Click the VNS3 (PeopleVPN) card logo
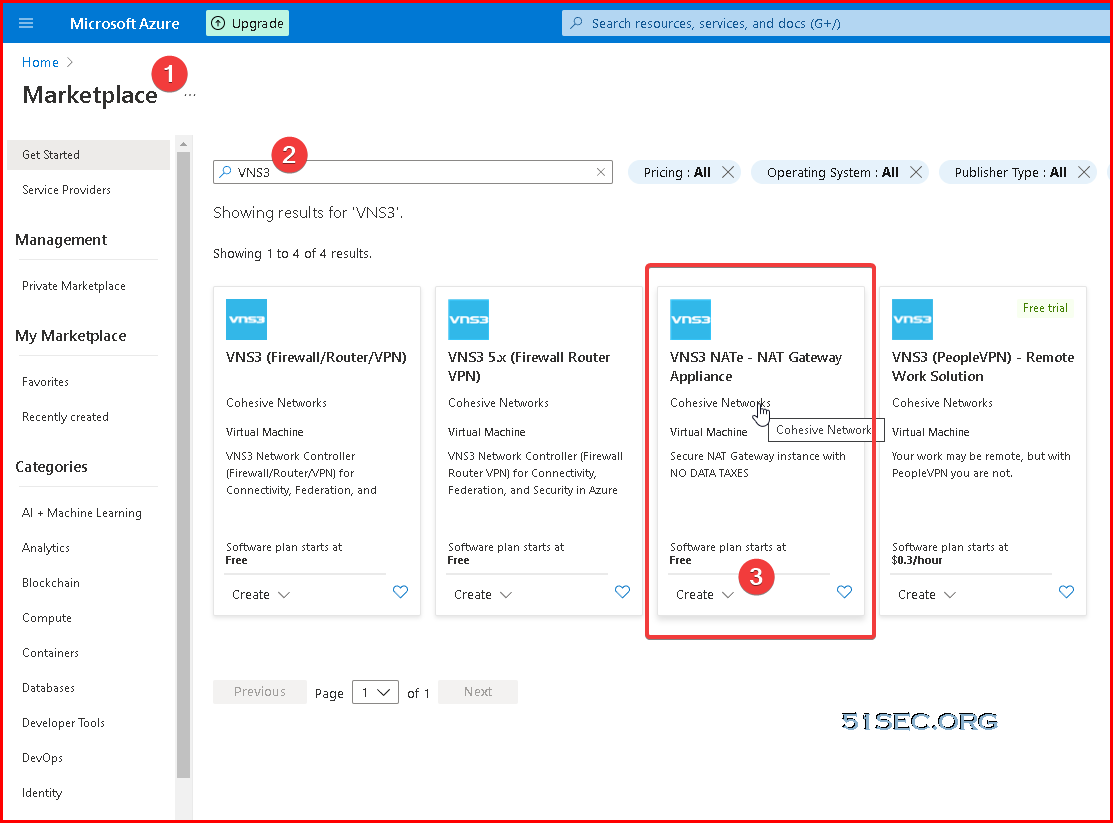The image size is (1113, 823). coord(912,320)
